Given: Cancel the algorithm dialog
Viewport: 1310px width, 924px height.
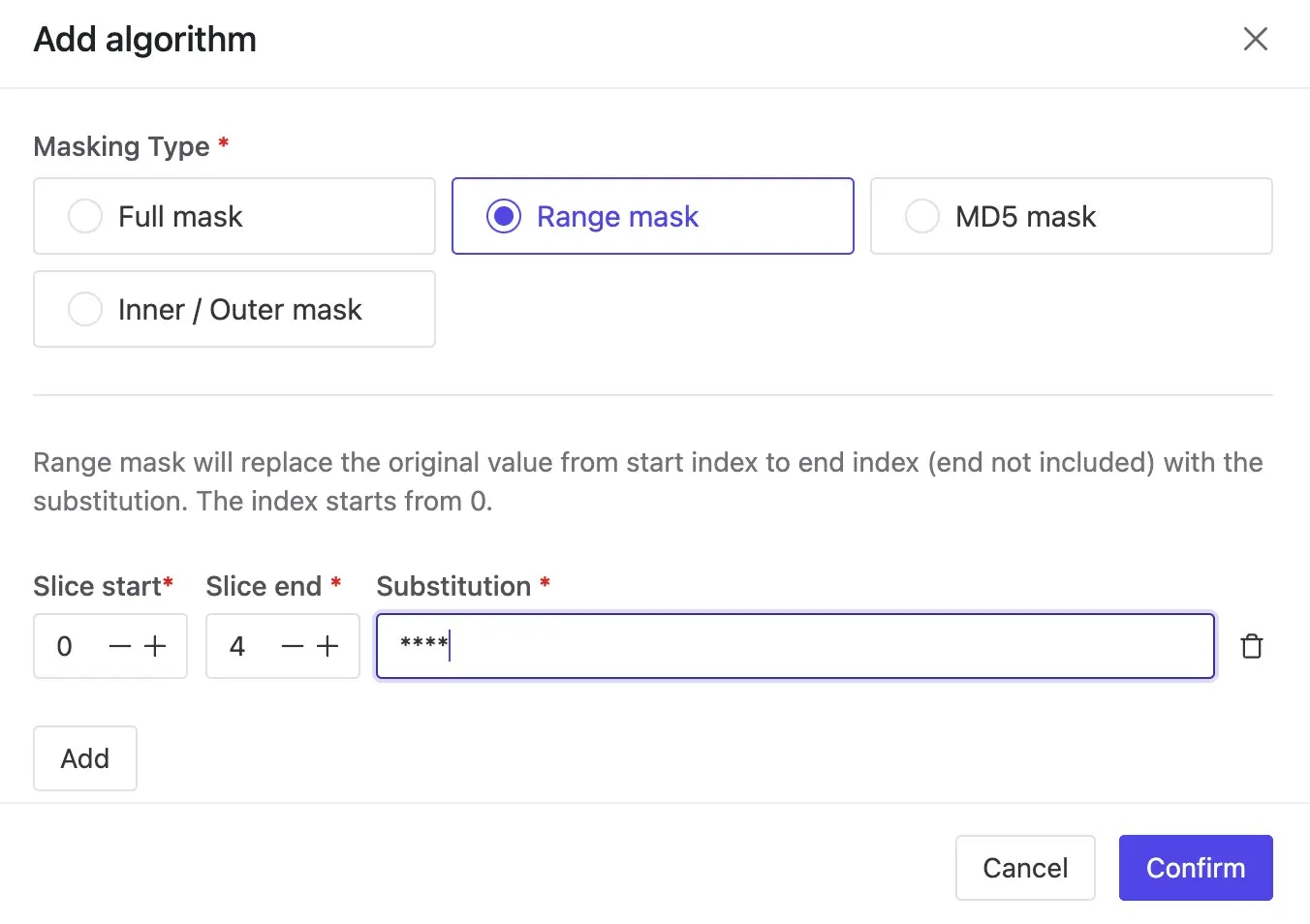Looking at the screenshot, I should tap(1025, 868).
